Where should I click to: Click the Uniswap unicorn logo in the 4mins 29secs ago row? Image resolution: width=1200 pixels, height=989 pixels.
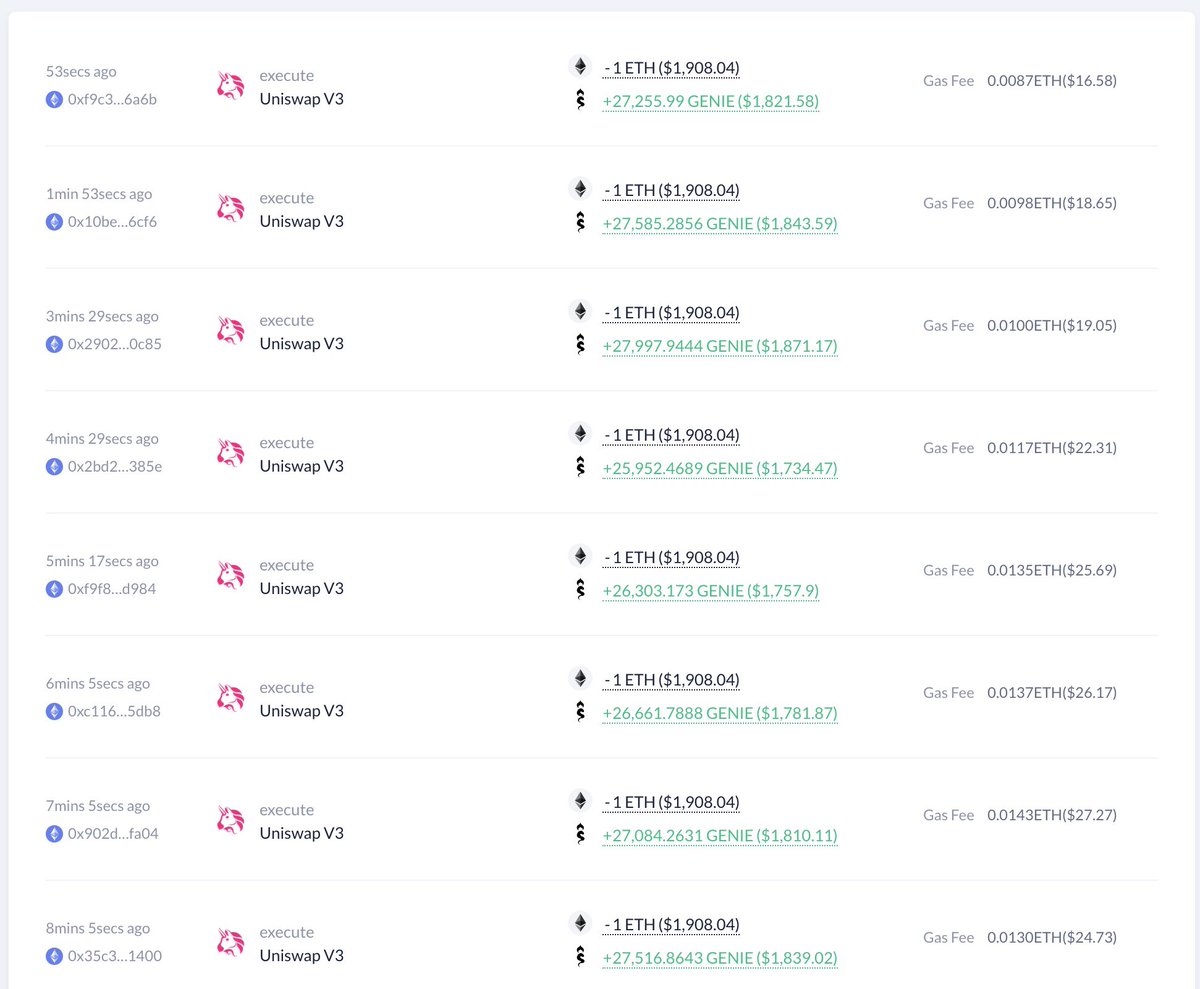[x=231, y=453]
